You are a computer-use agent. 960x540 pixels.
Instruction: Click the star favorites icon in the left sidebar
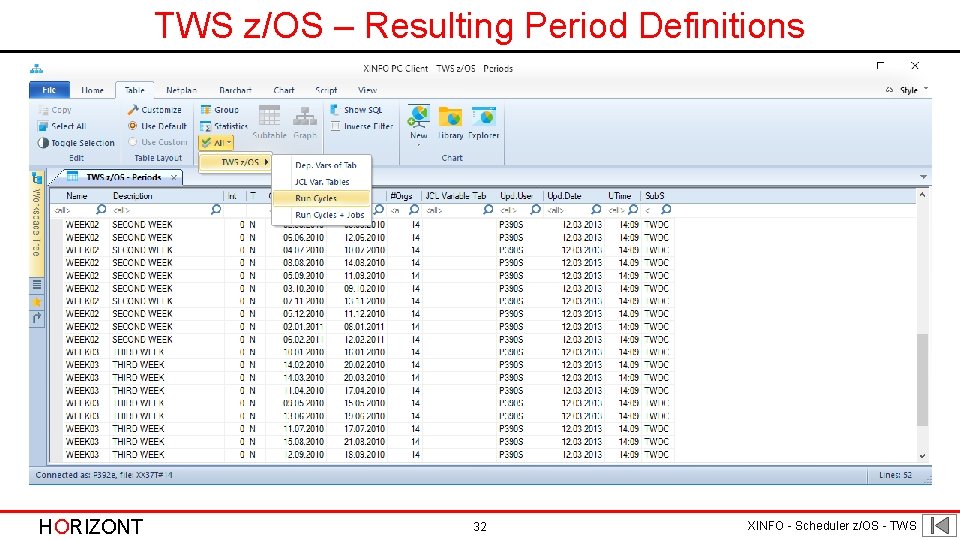(x=37, y=302)
